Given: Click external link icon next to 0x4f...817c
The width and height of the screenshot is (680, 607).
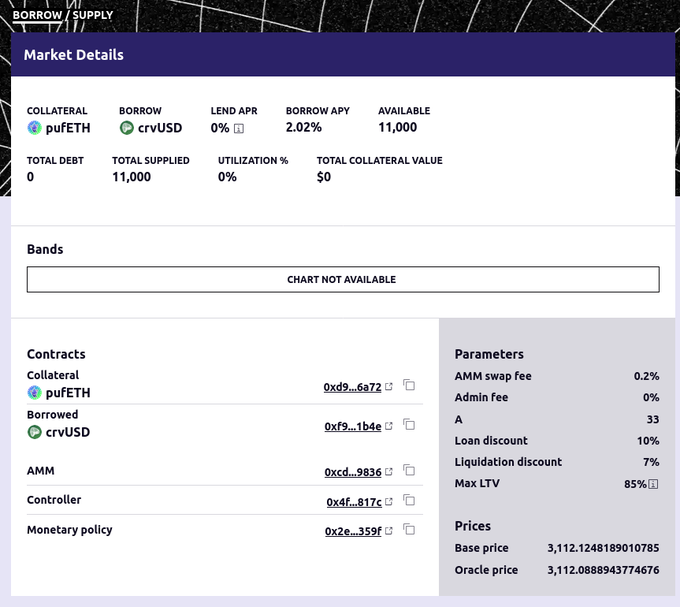Looking at the screenshot, I should (x=389, y=502).
